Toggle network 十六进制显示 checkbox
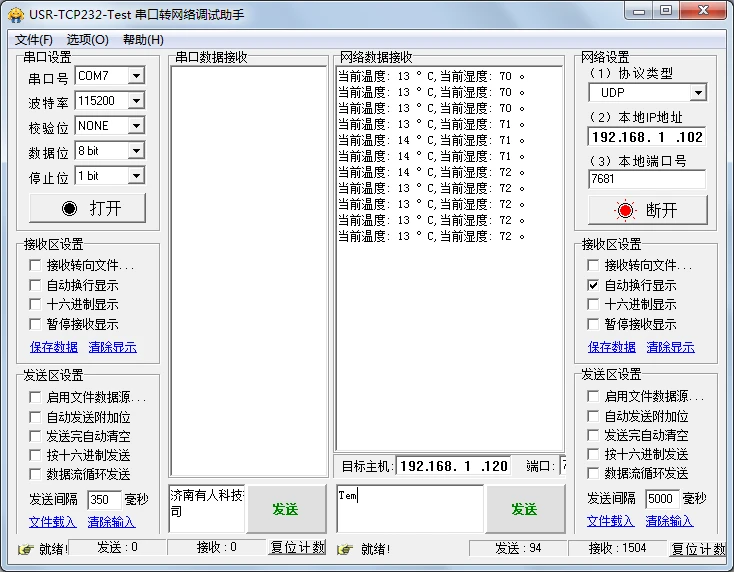This screenshot has height=572, width=734. point(593,304)
